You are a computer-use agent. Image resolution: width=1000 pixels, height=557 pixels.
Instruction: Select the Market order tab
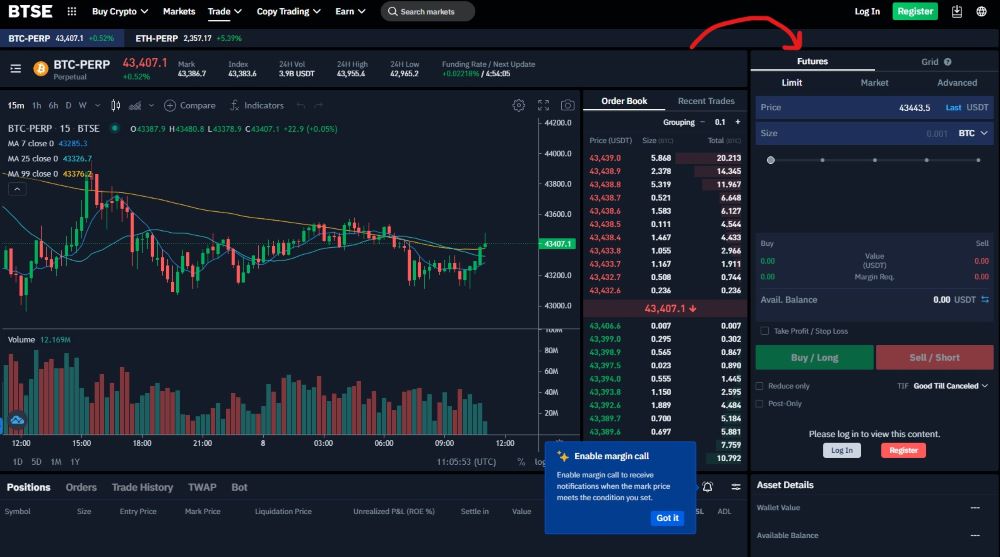[874, 83]
